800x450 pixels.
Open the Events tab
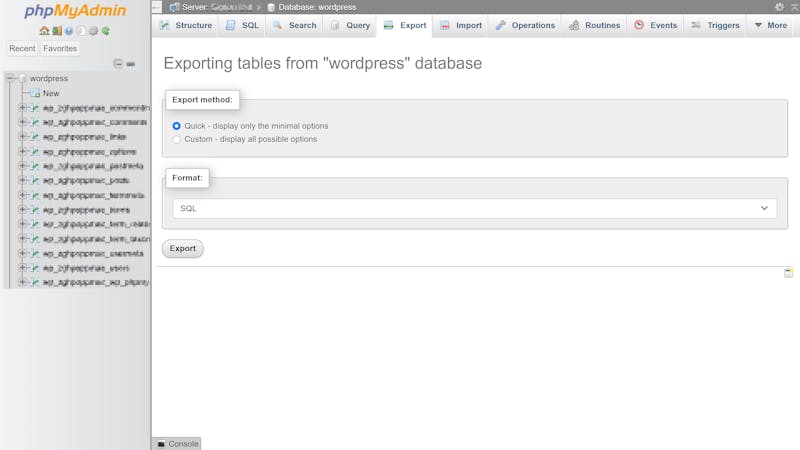click(x=656, y=25)
